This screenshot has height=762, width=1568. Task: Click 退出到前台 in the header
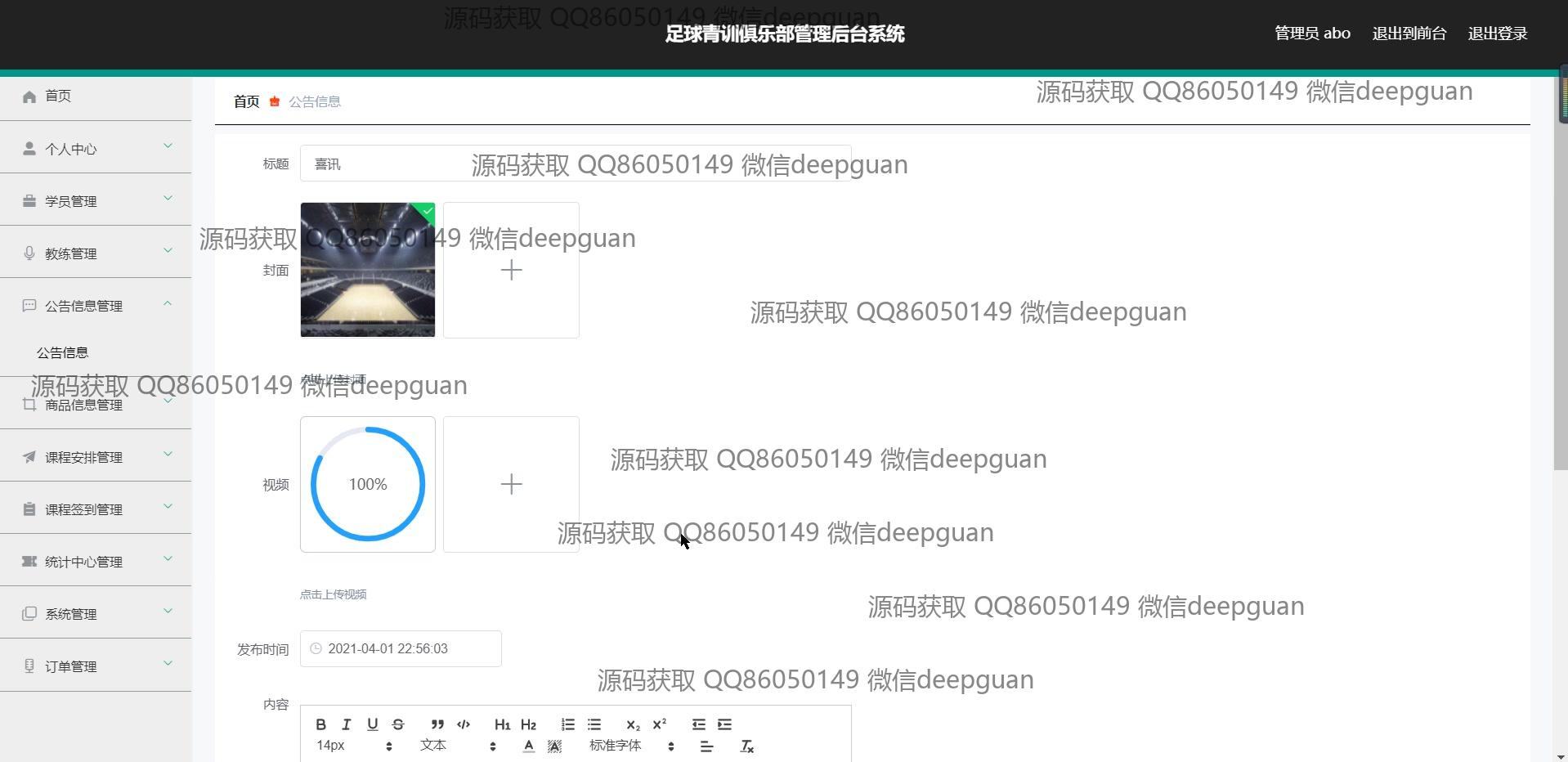point(1409,34)
